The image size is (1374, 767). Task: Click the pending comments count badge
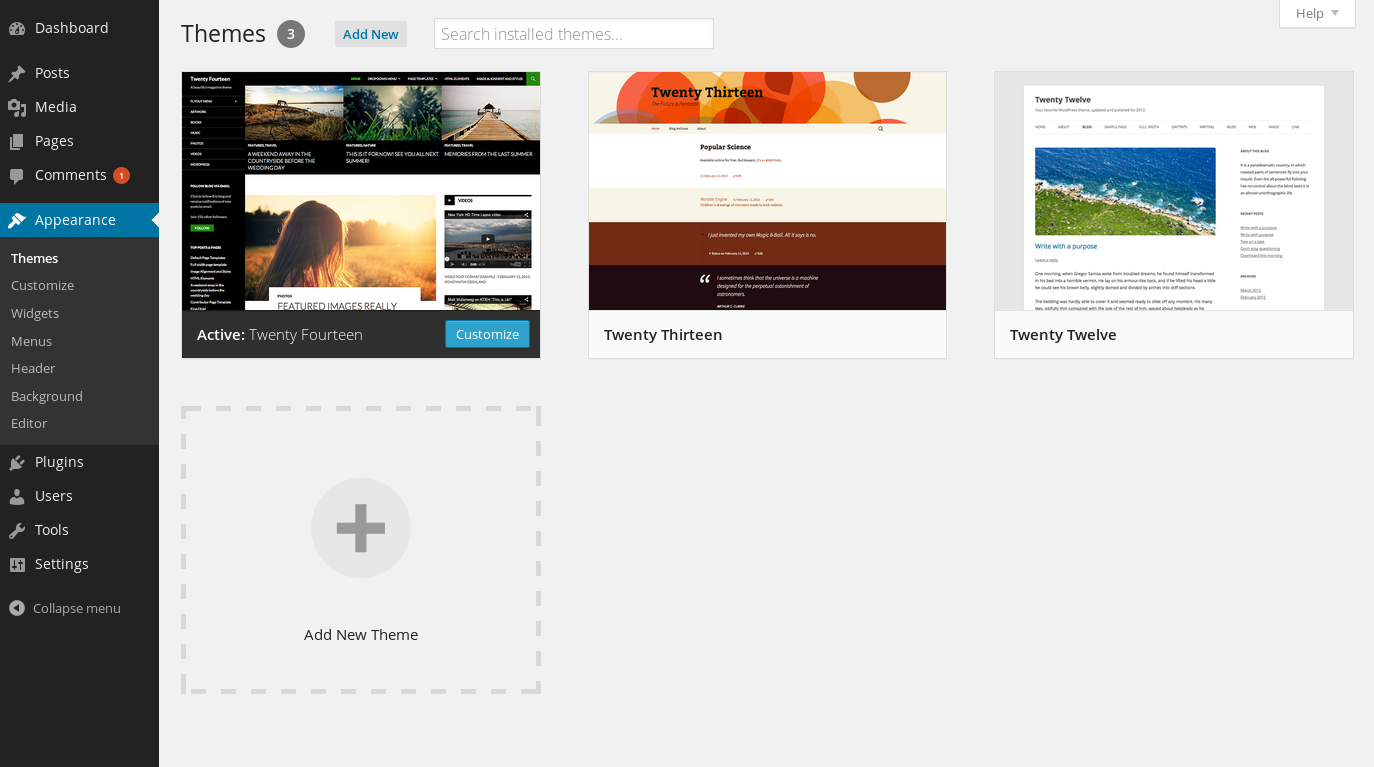tap(121, 176)
